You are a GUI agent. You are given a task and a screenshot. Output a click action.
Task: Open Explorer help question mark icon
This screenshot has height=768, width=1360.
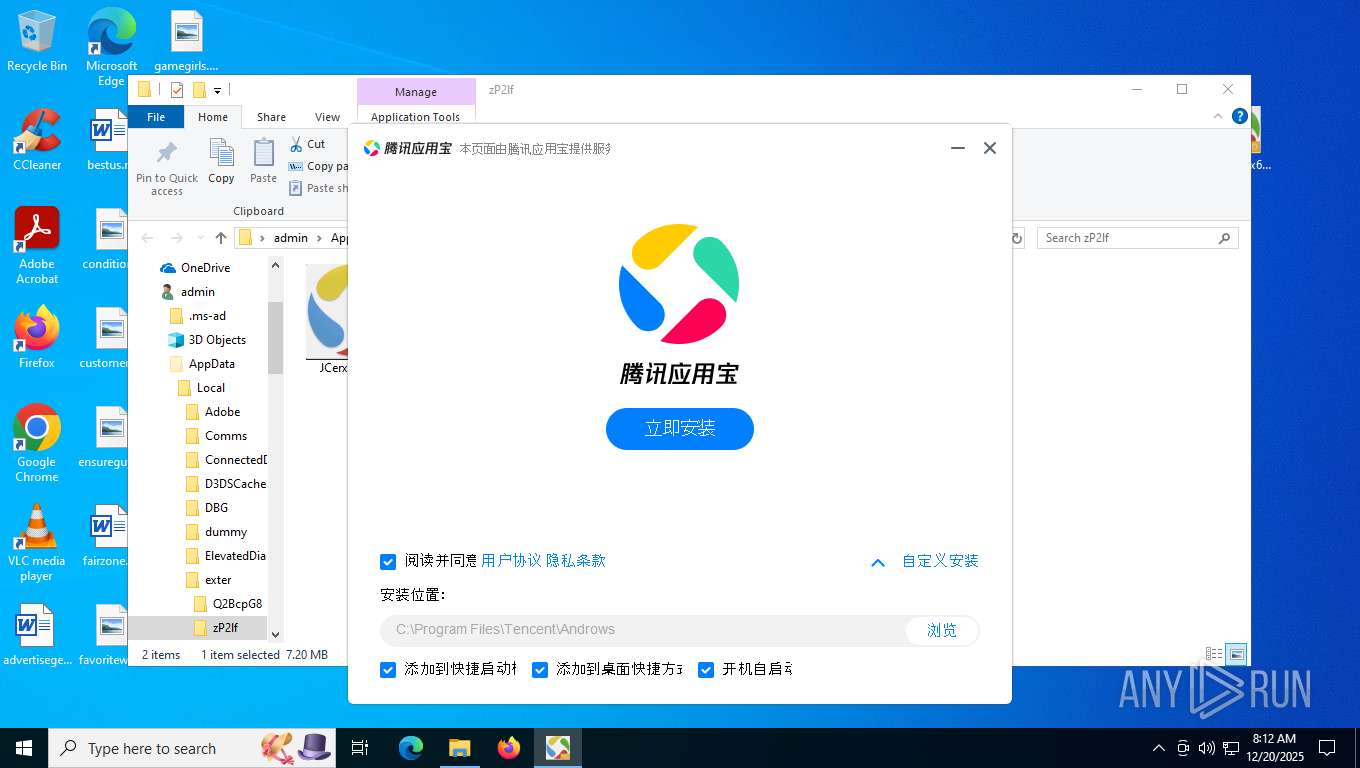(1239, 116)
